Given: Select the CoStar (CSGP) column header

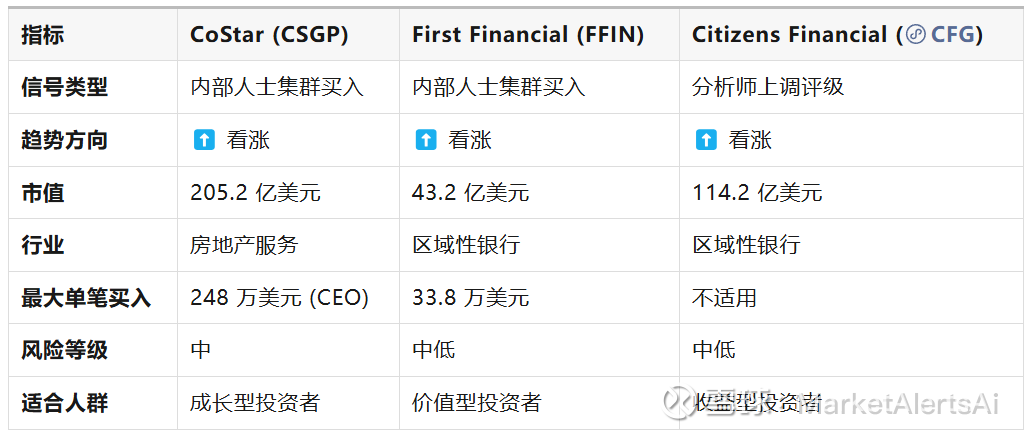Looking at the screenshot, I should (269, 35).
